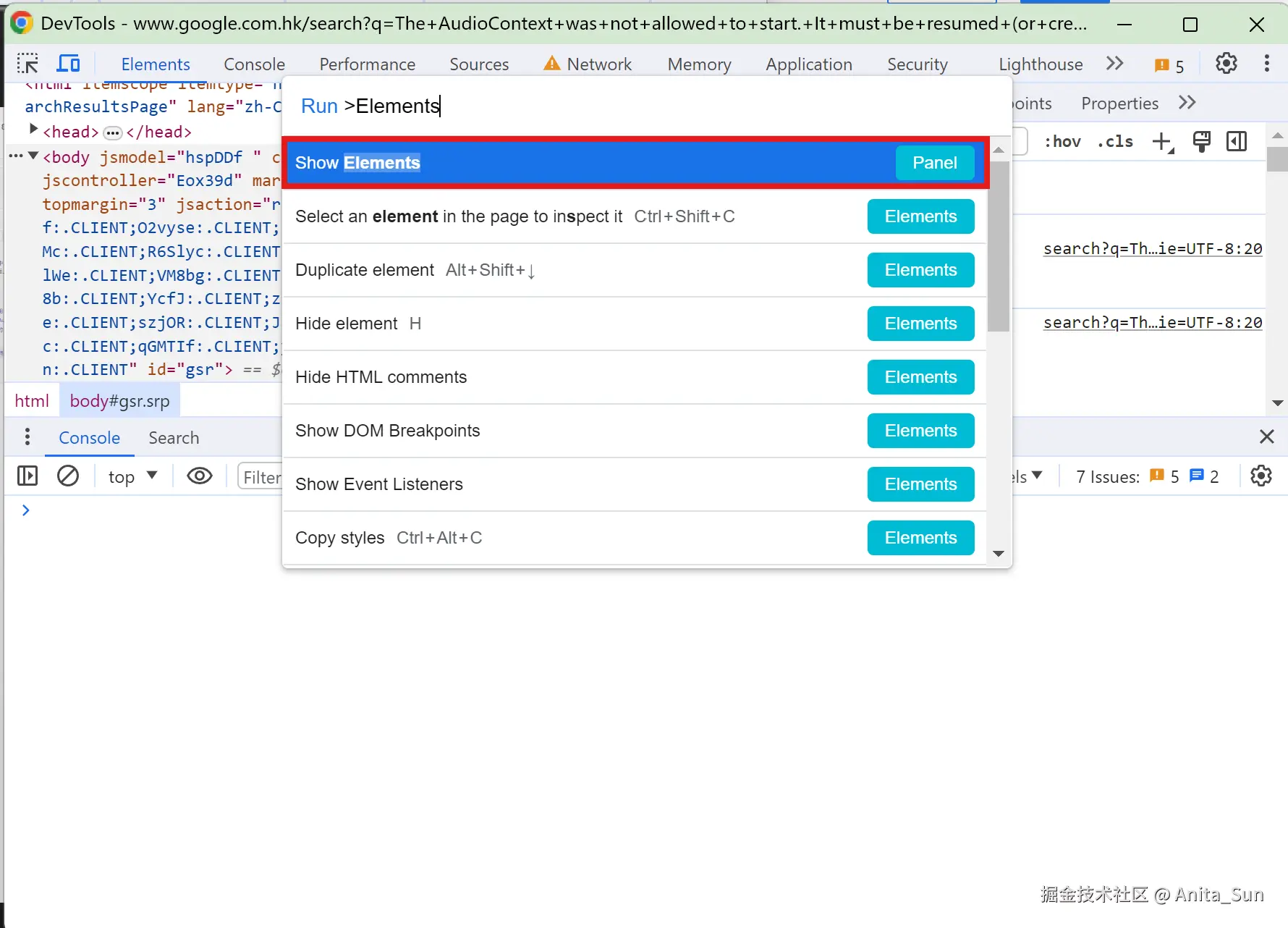Open the log levels dropdown arrow
Screen dimensions: 1288x928
1037,475
